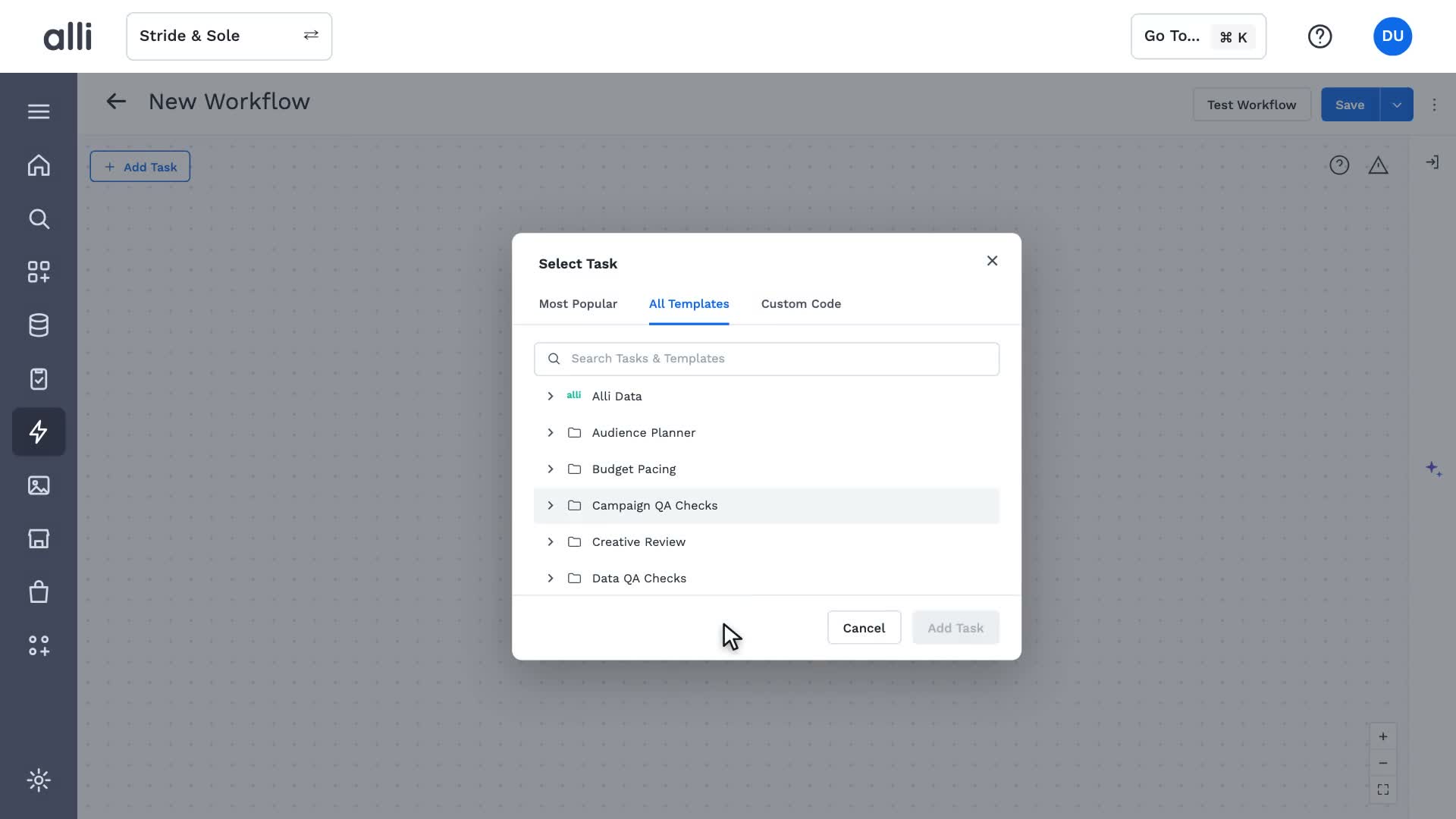Expand the Data QA Checks folder
The height and width of the screenshot is (819, 1456).
coord(551,578)
